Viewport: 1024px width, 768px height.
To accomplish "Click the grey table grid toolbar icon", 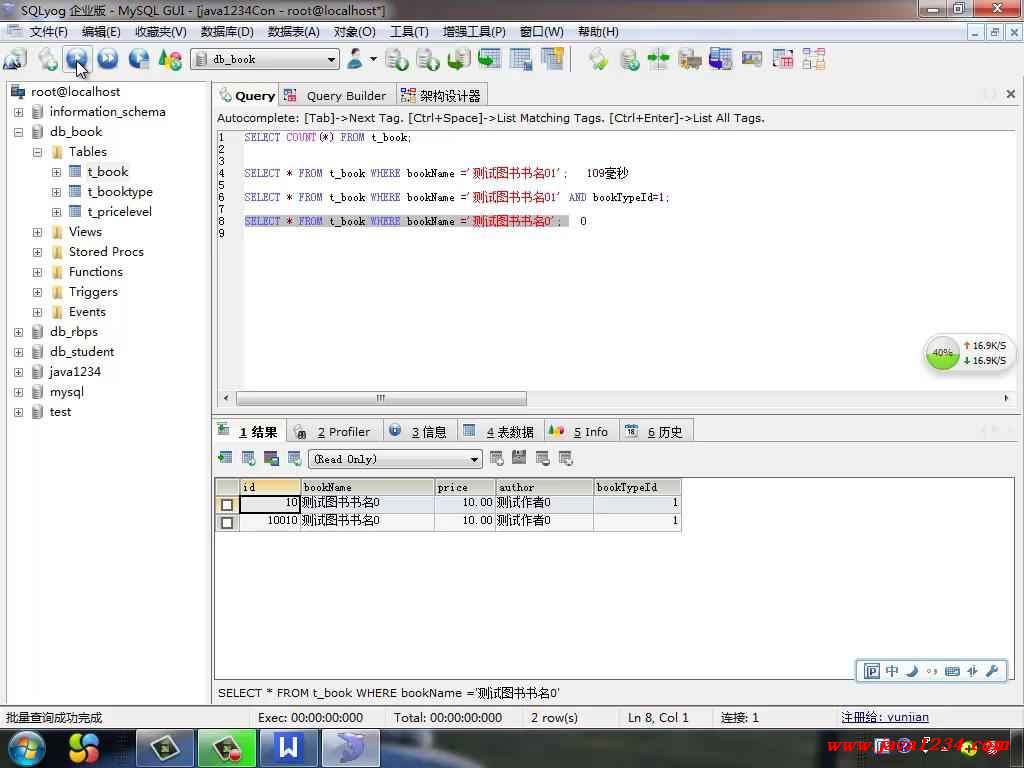I will (x=520, y=59).
